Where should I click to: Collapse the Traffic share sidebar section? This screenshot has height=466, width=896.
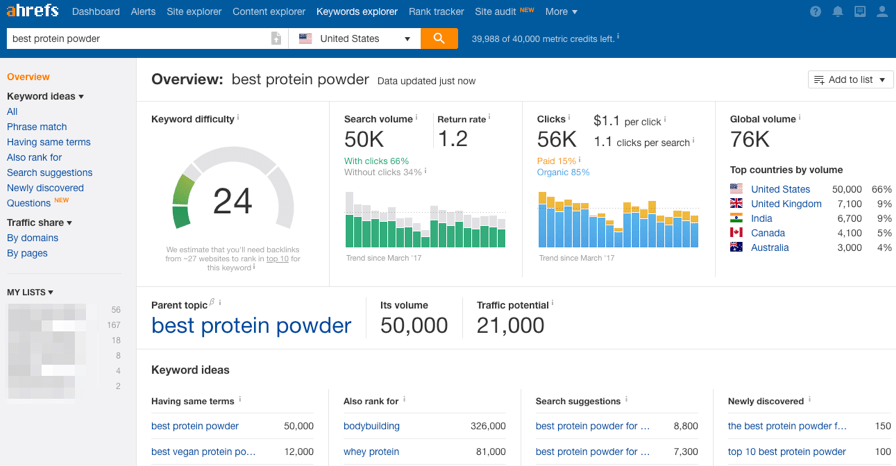tap(39, 222)
